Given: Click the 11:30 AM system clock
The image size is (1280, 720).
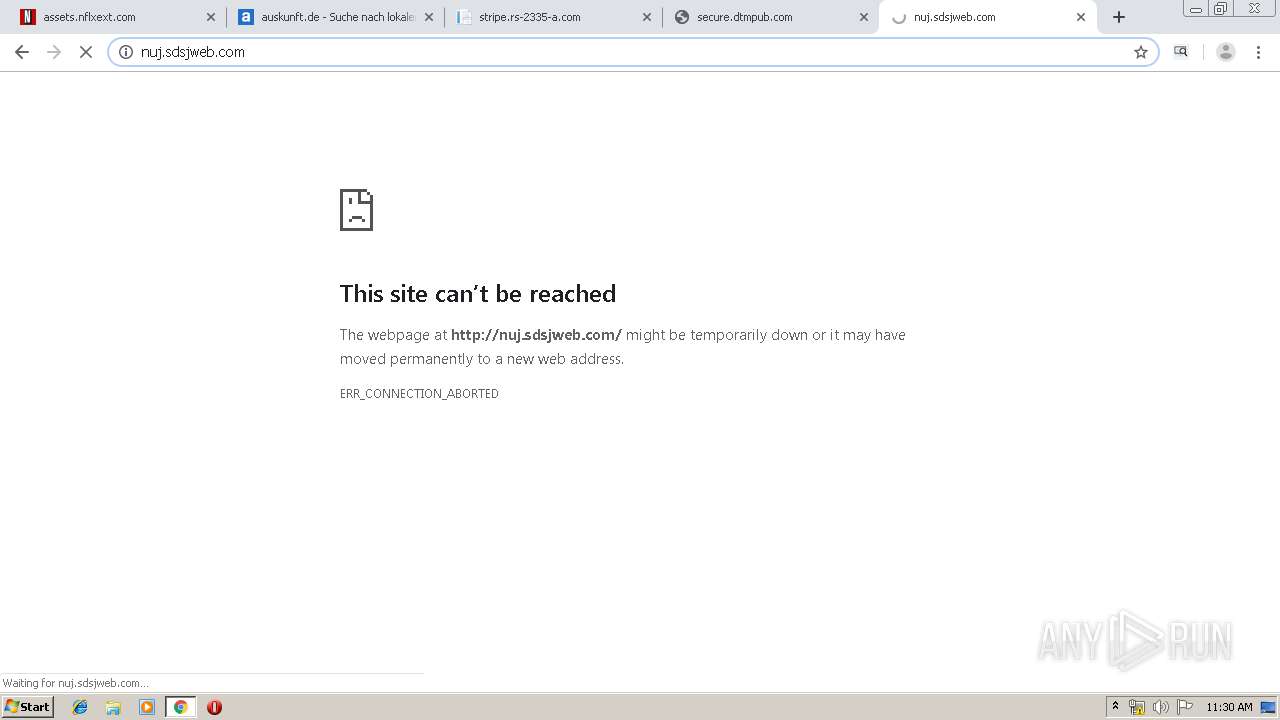Looking at the screenshot, I should pyautogui.click(x=1229, y=707).
